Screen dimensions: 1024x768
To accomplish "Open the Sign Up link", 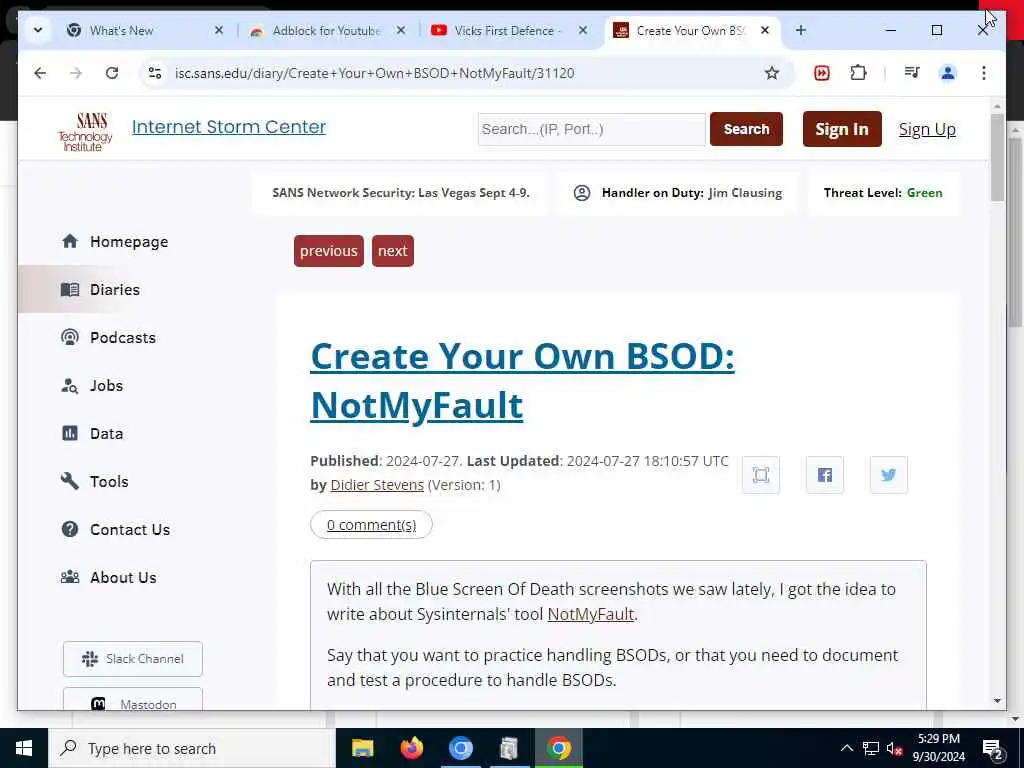I will click(x=927, y=129).
